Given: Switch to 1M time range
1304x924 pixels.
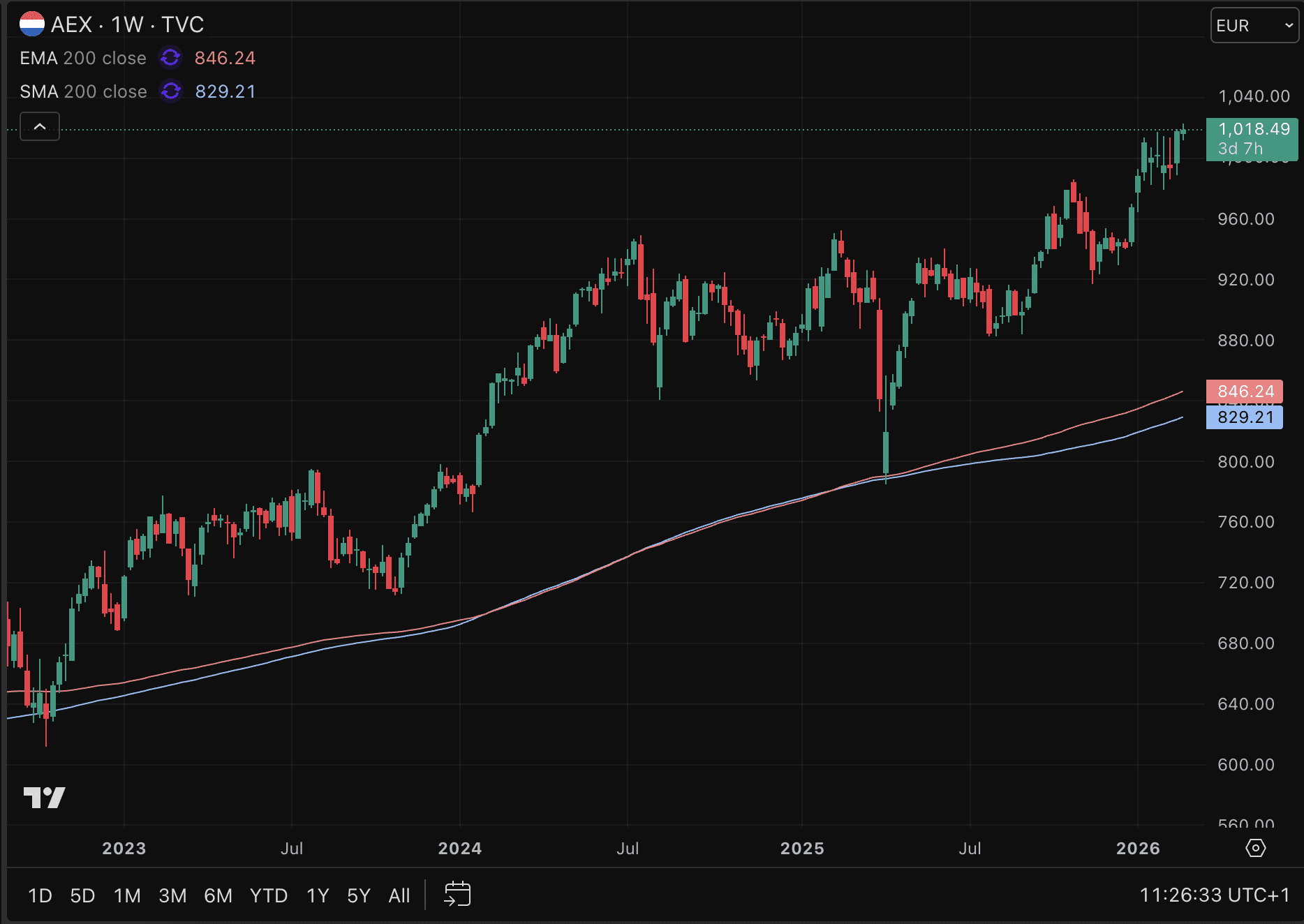Looking at the screenshot, I should tap(127, 895).
